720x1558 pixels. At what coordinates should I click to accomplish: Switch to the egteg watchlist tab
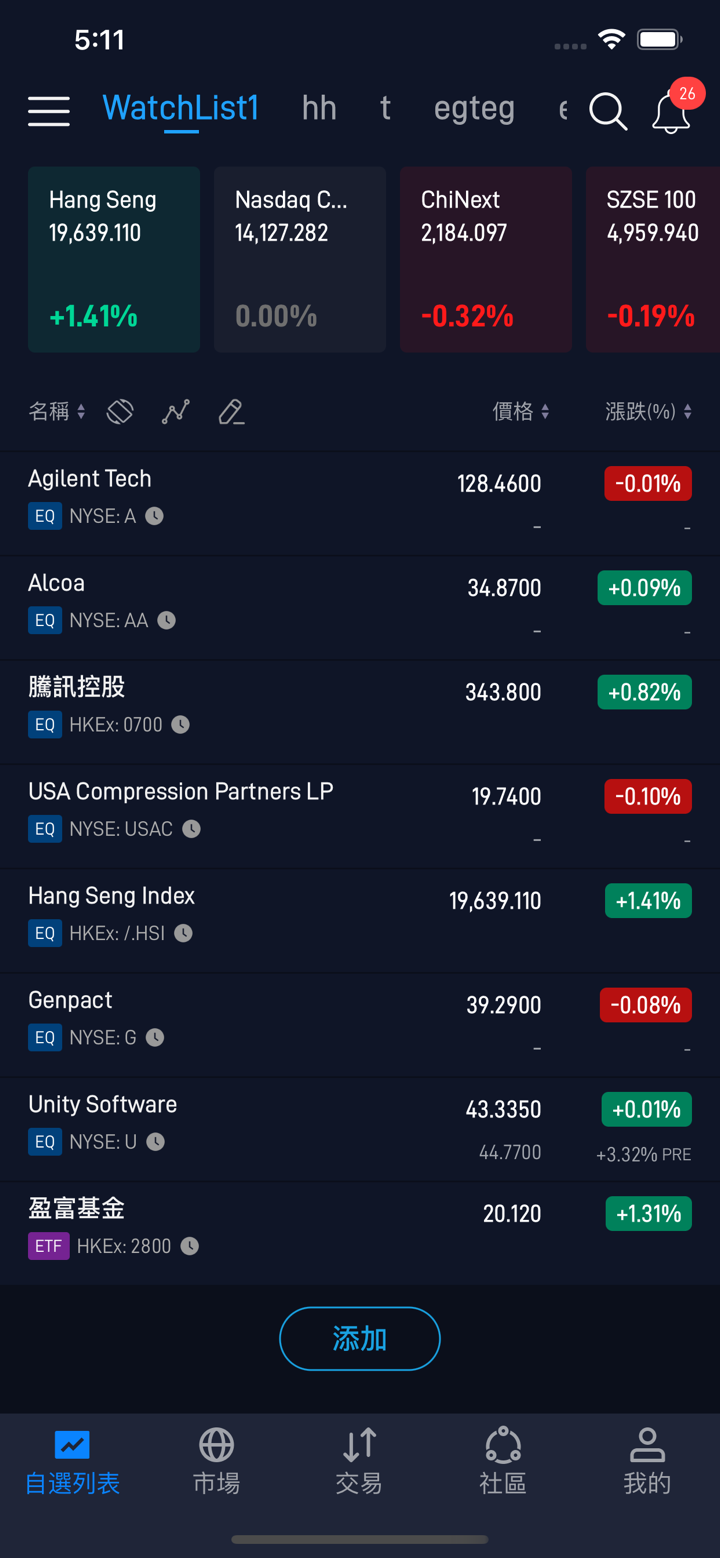474,108
